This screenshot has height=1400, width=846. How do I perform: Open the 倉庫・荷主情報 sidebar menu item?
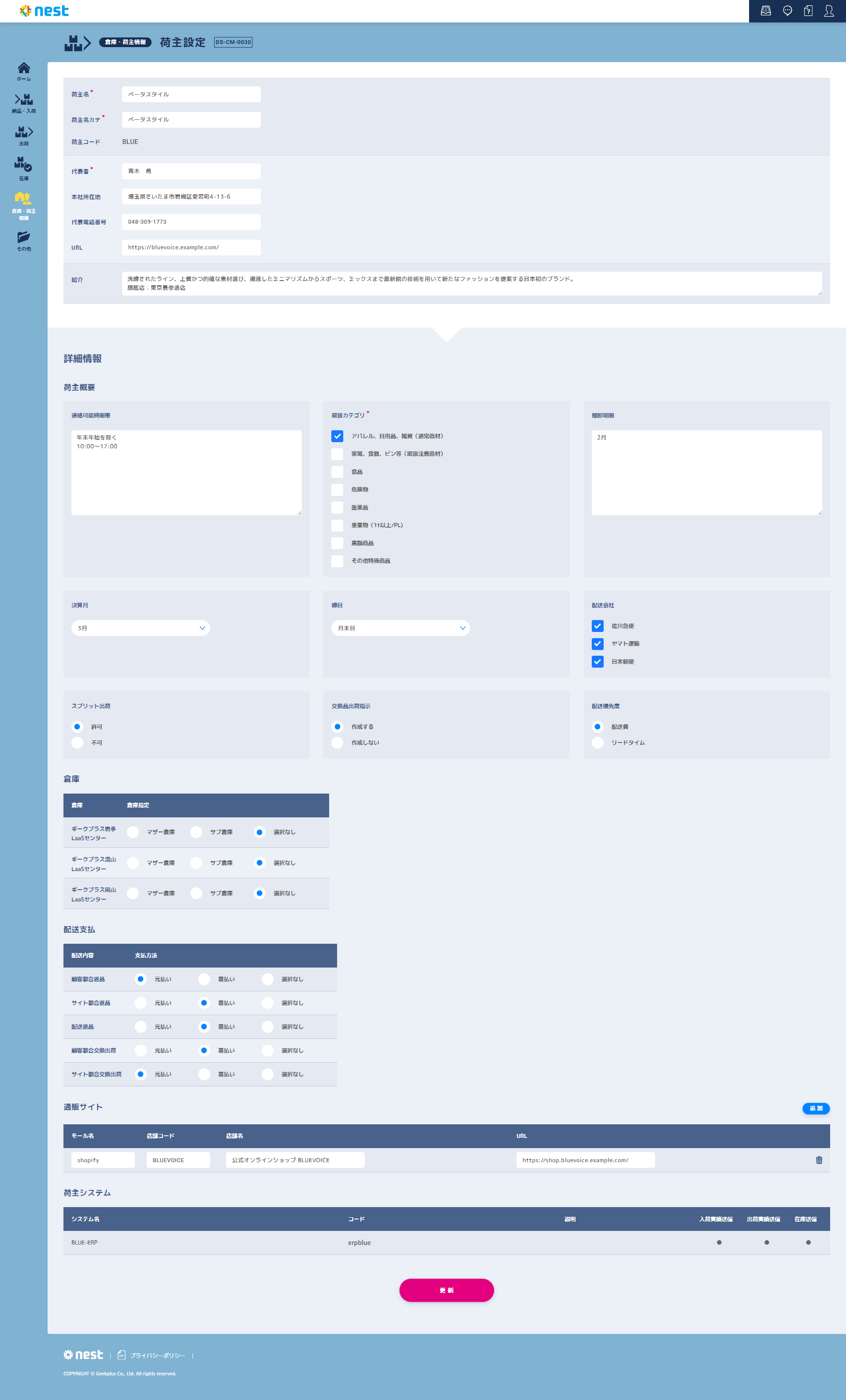tap(23, 204)
